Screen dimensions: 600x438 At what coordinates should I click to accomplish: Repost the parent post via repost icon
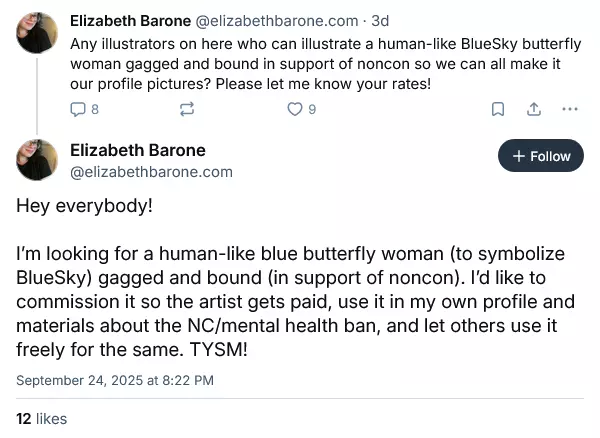(x=187, y=109)
